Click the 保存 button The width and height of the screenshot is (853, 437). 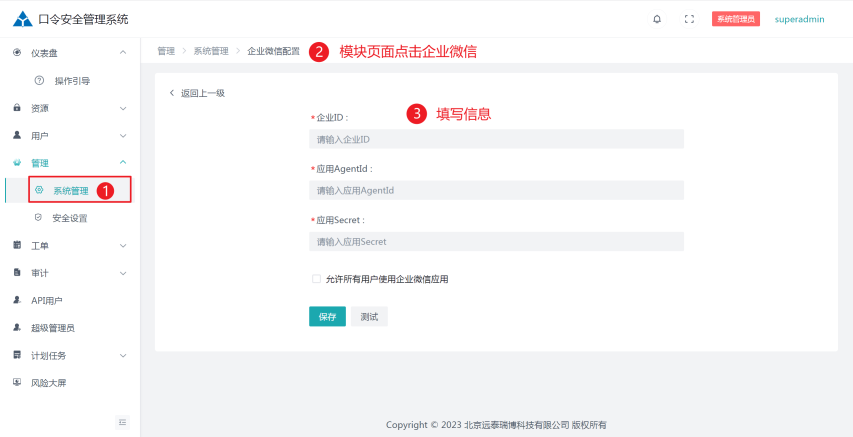point(327,316)
